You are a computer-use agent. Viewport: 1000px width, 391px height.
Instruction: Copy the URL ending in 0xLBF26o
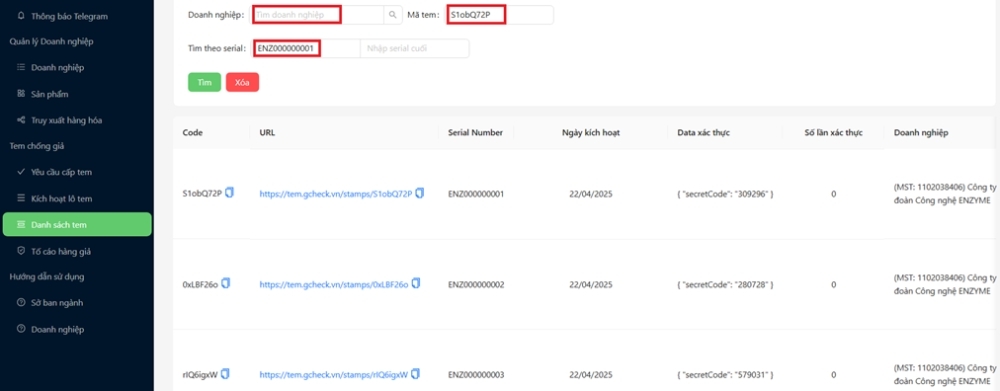pos(416,283)
